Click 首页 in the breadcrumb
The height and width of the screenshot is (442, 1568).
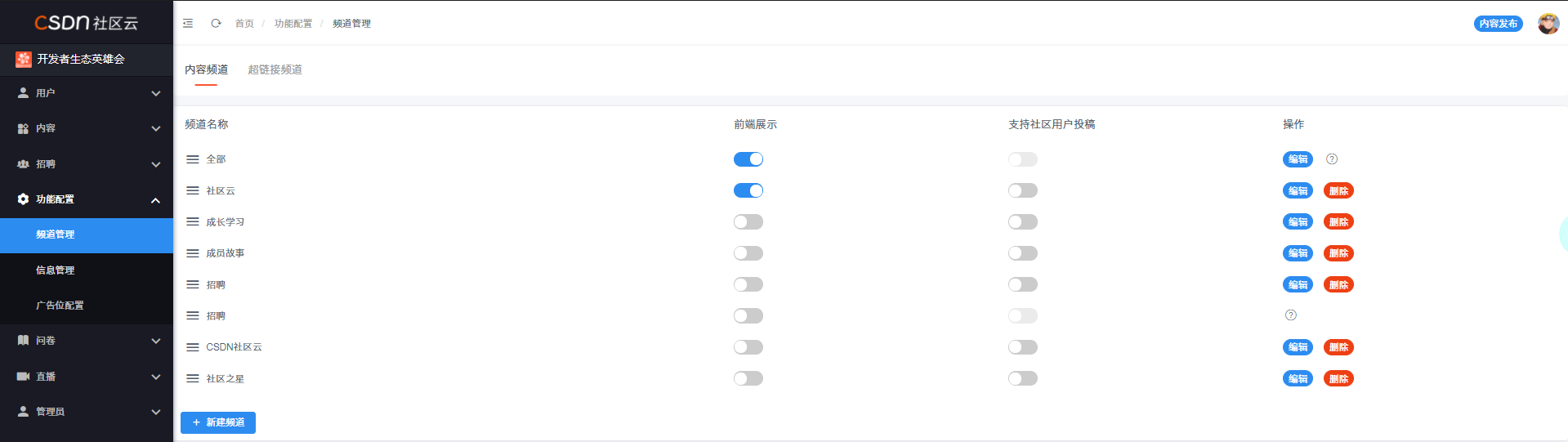coord(244,24)
